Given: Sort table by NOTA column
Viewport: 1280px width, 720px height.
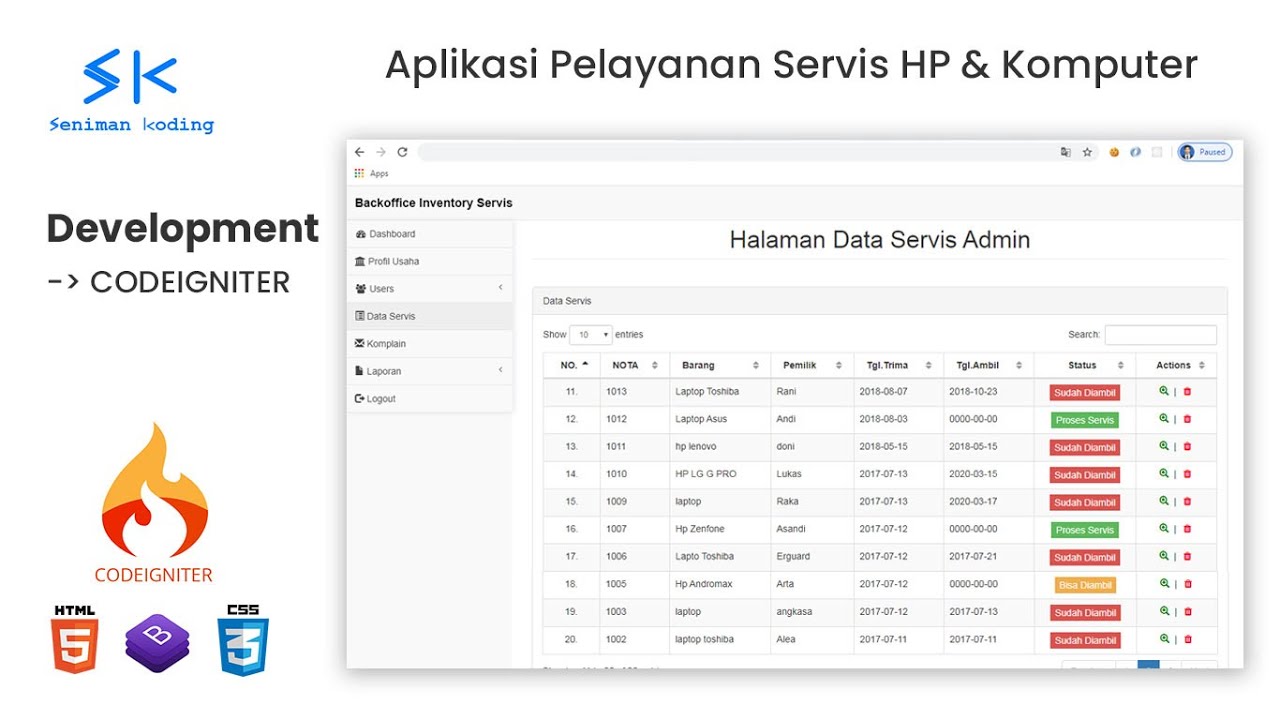Looking at the screenshot, I should click(634, 365).
